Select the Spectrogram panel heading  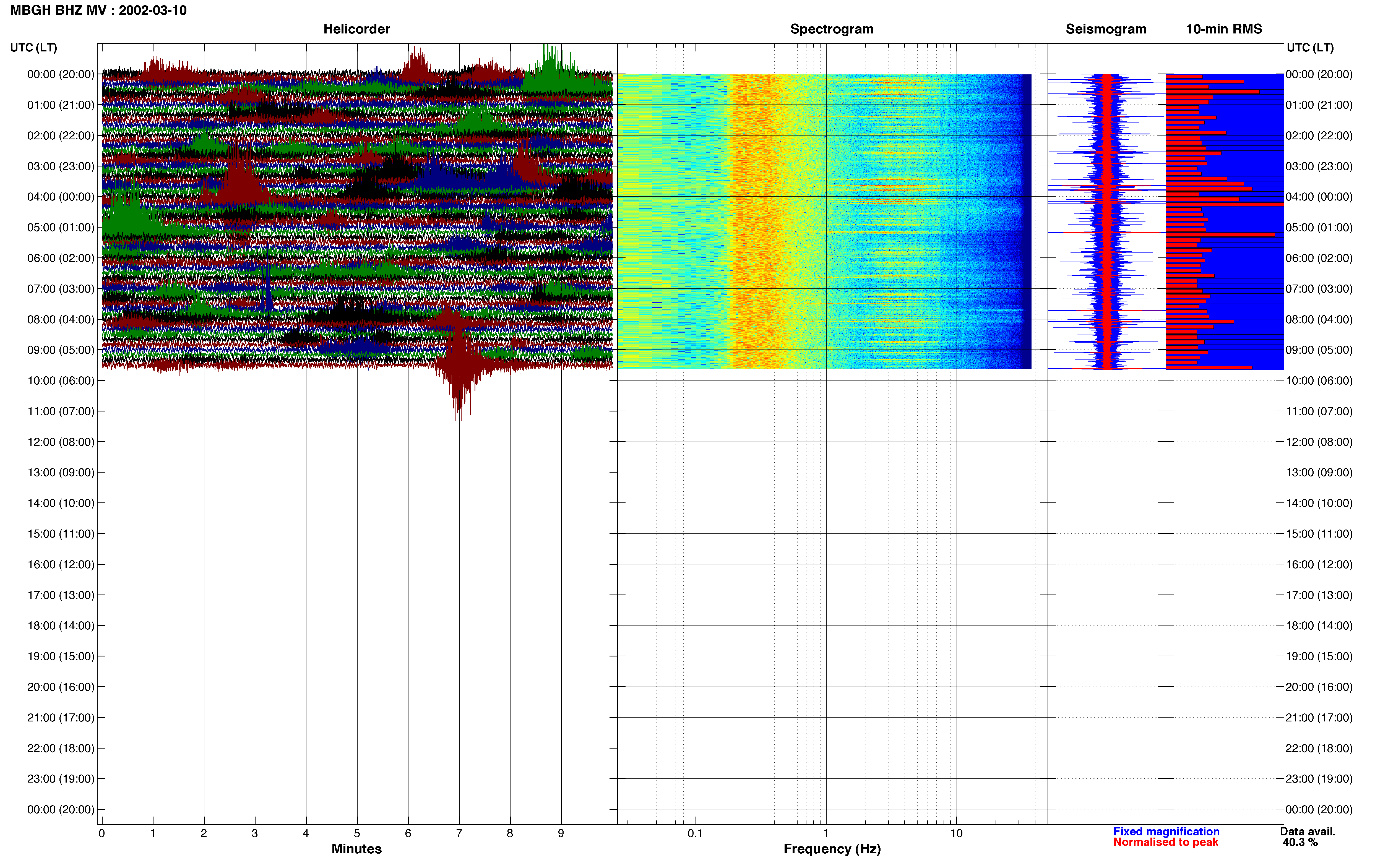(x=832, y=29)
